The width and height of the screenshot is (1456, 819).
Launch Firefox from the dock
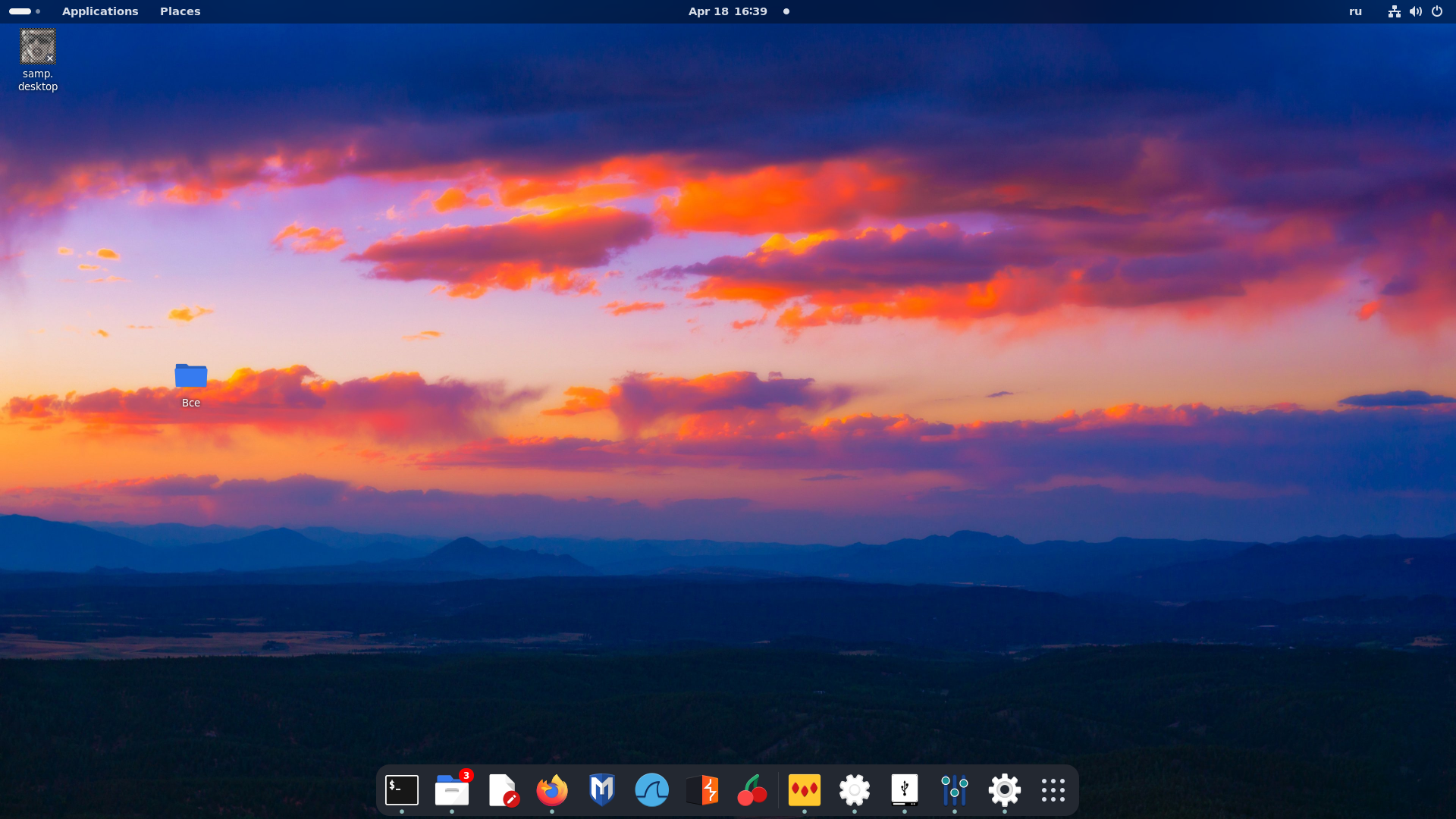[552, 790]
